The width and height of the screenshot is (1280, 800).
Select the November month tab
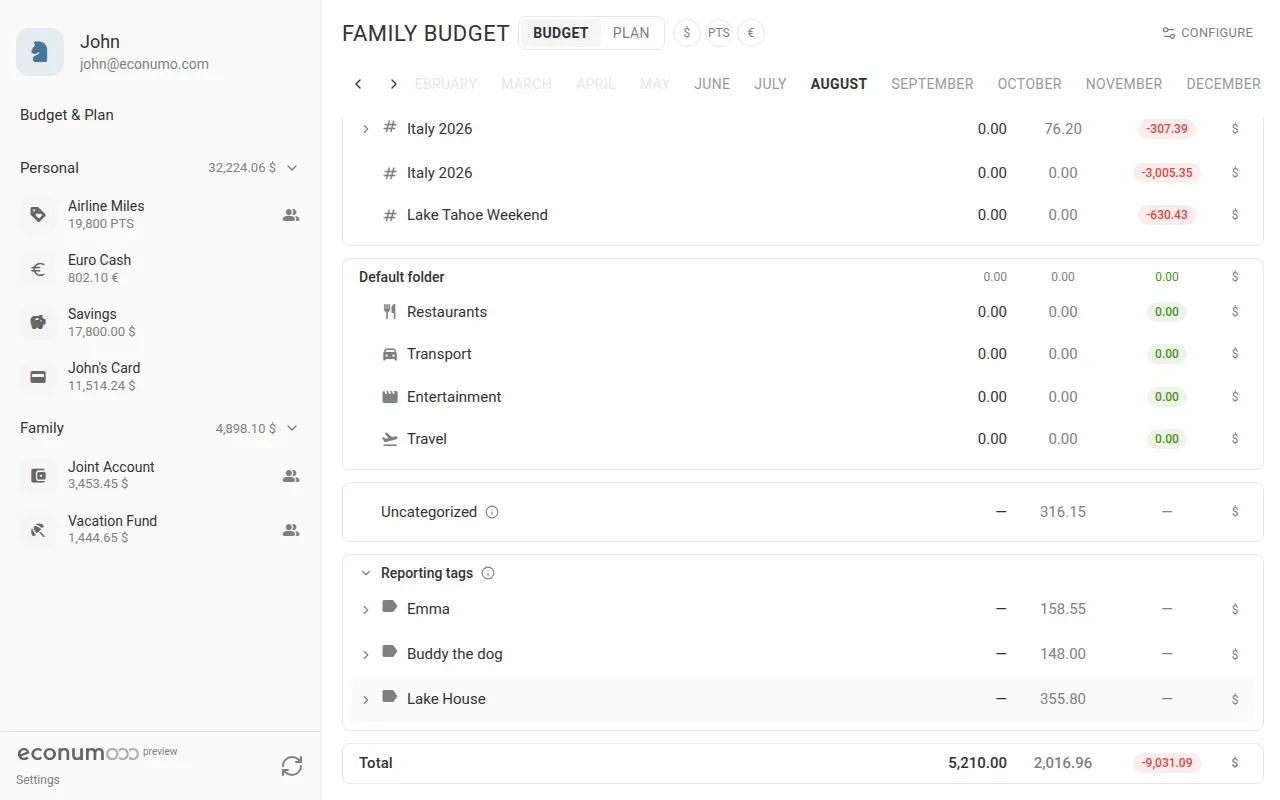coord(1124,84)
